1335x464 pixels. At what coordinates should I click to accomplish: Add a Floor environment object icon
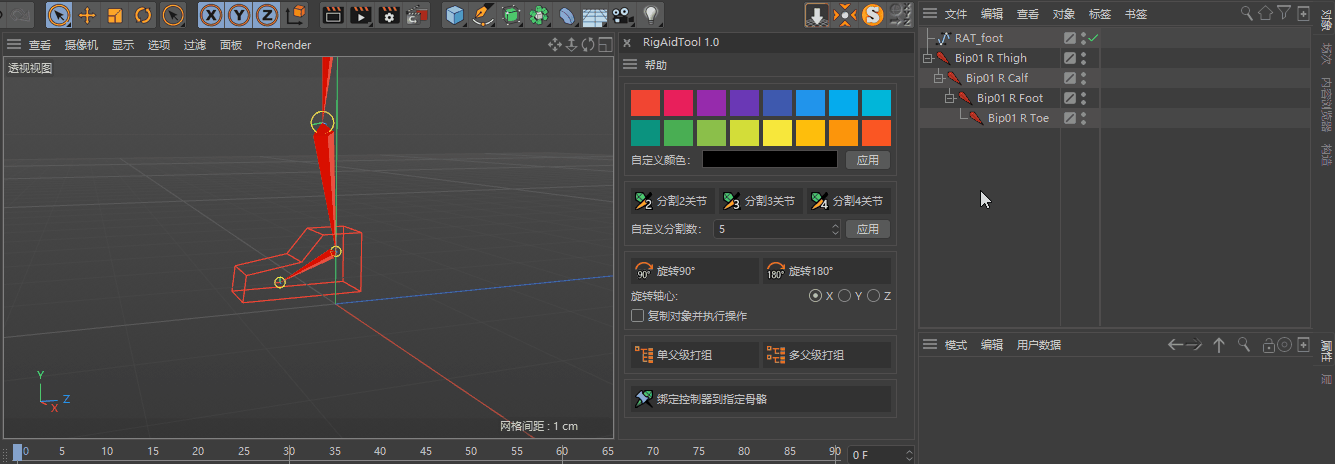point(595,15)
